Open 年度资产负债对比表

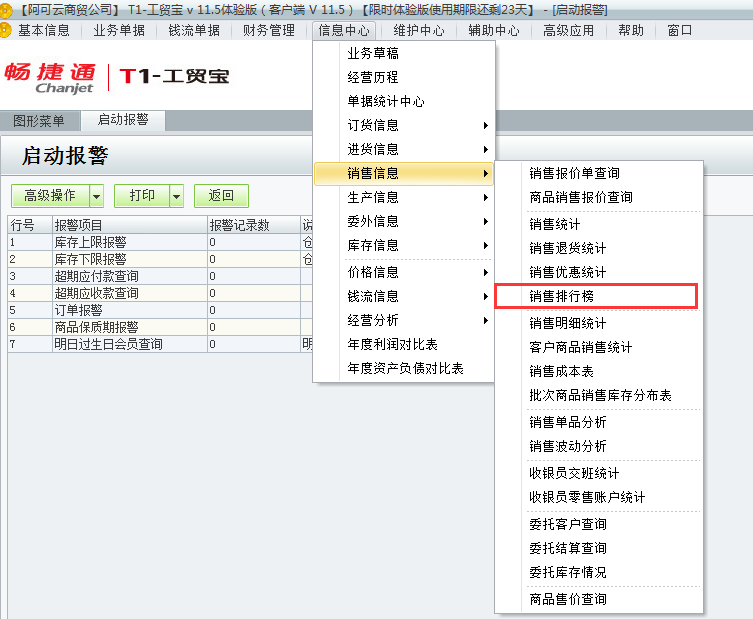[x=403, y=368]
